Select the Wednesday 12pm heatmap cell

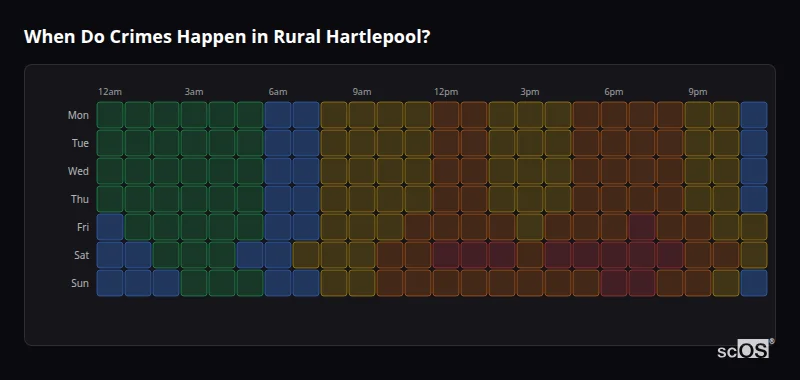[x=446, y=171]
